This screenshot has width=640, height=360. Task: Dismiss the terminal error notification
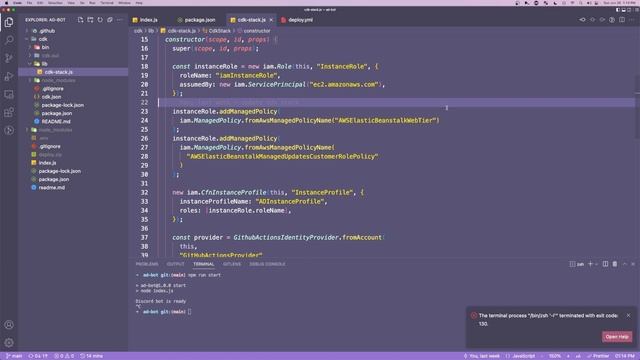[x=628, y=316]
